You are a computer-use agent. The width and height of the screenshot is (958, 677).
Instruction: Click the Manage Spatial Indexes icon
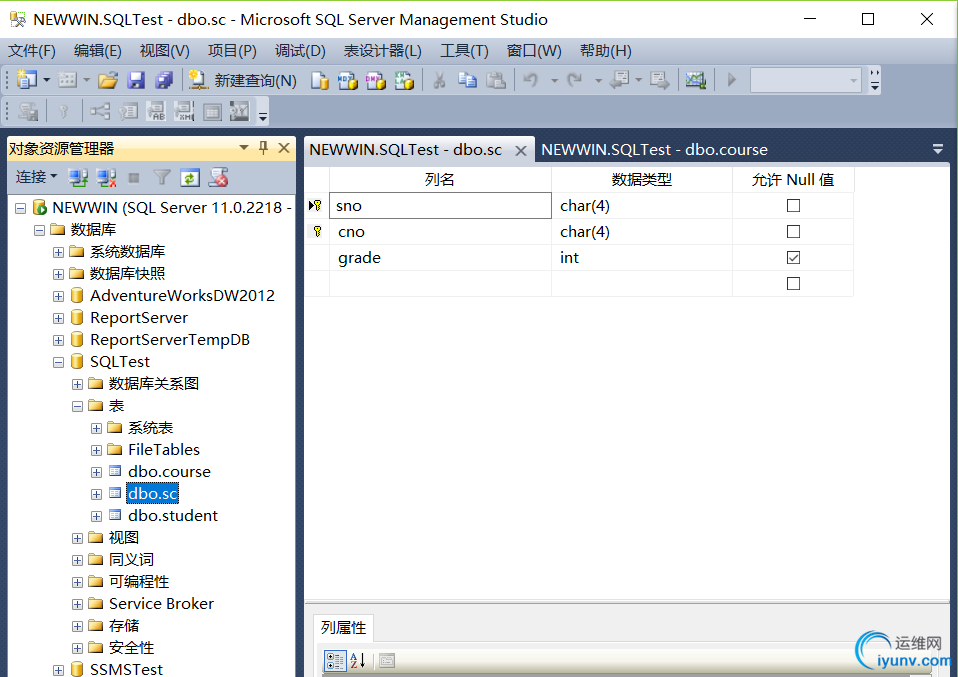(x=240, y=112)
